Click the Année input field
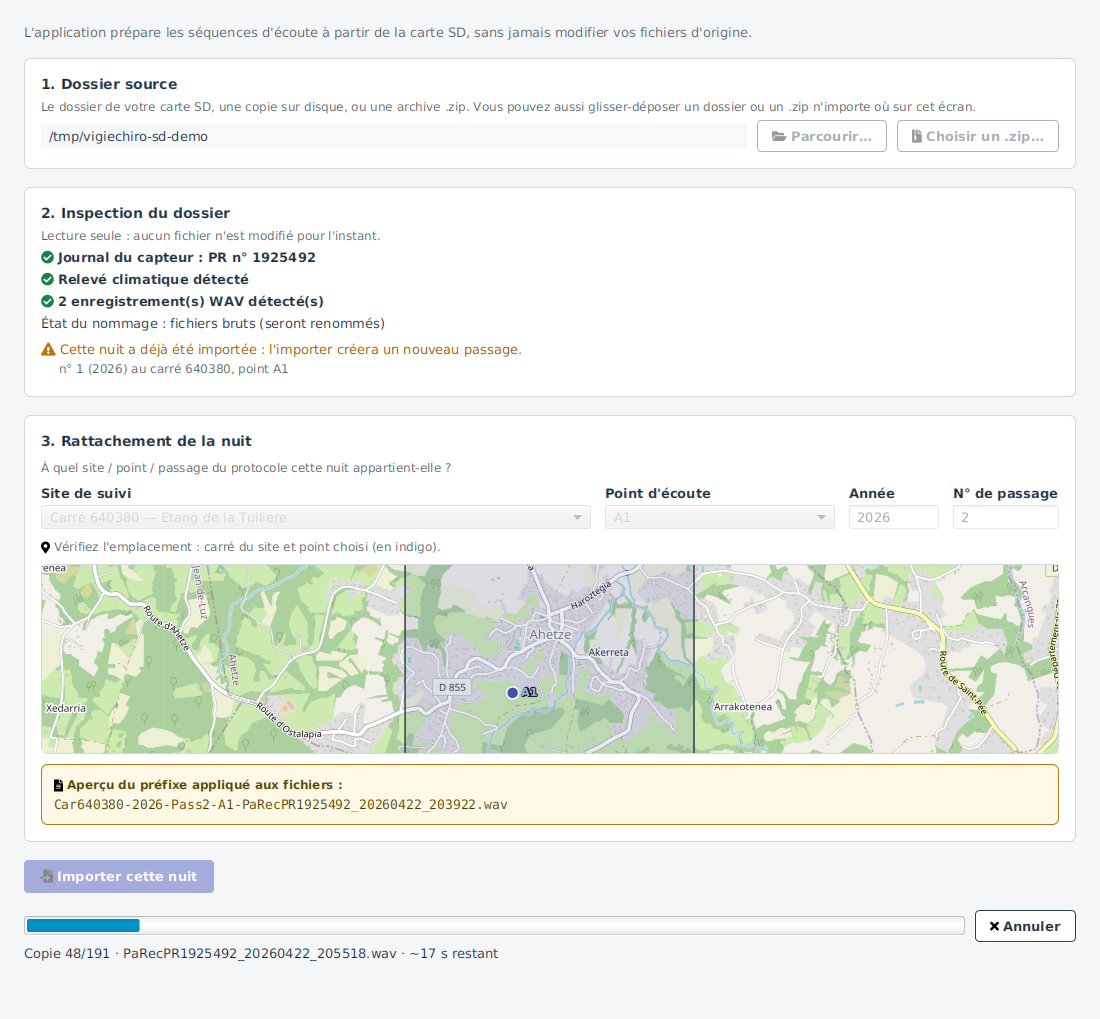 click(x=894, y=518)
